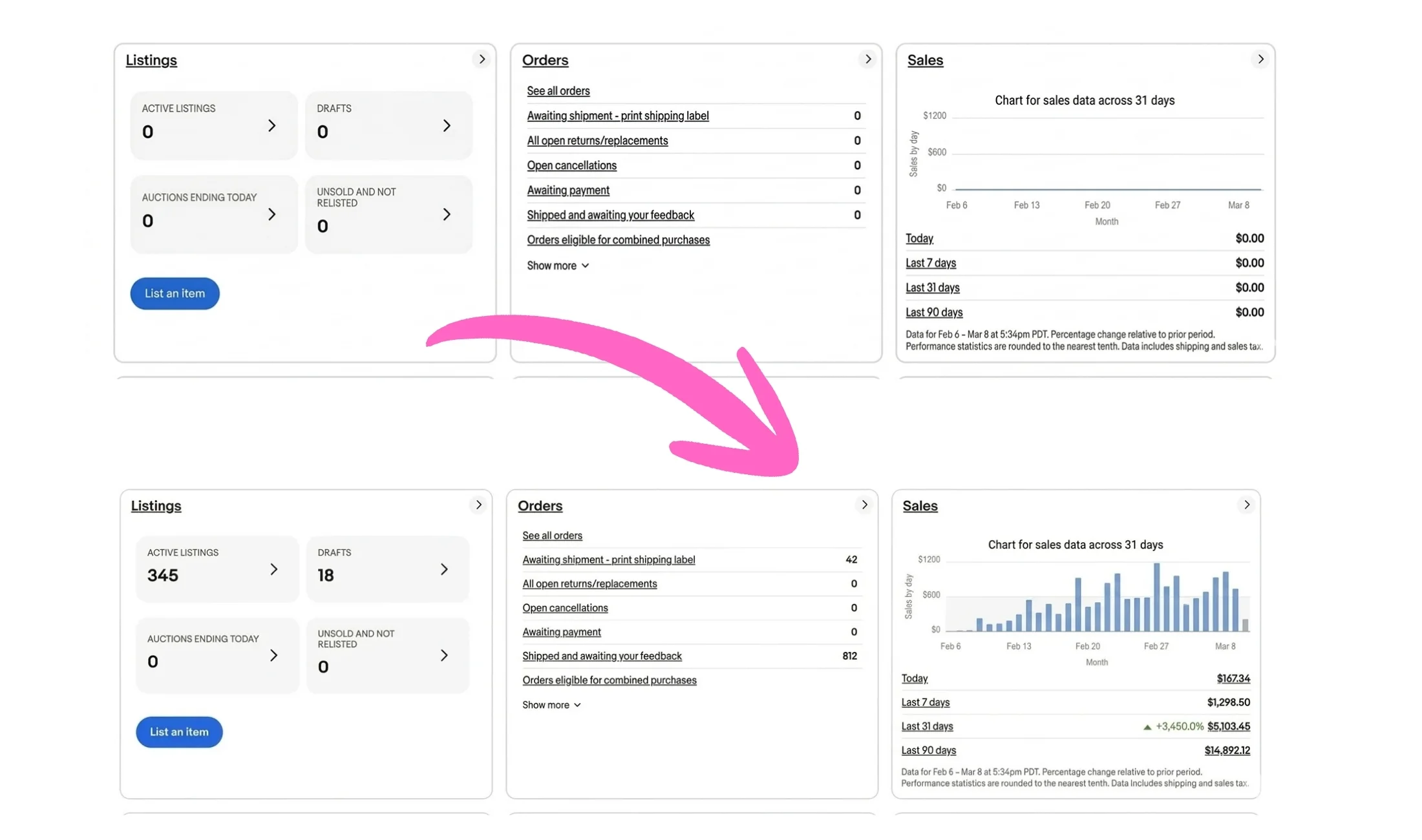Open Unsold and Not Relisted tile in top card
The width and height of the screenshot is (1422, 840).
[x=388, y=215]
